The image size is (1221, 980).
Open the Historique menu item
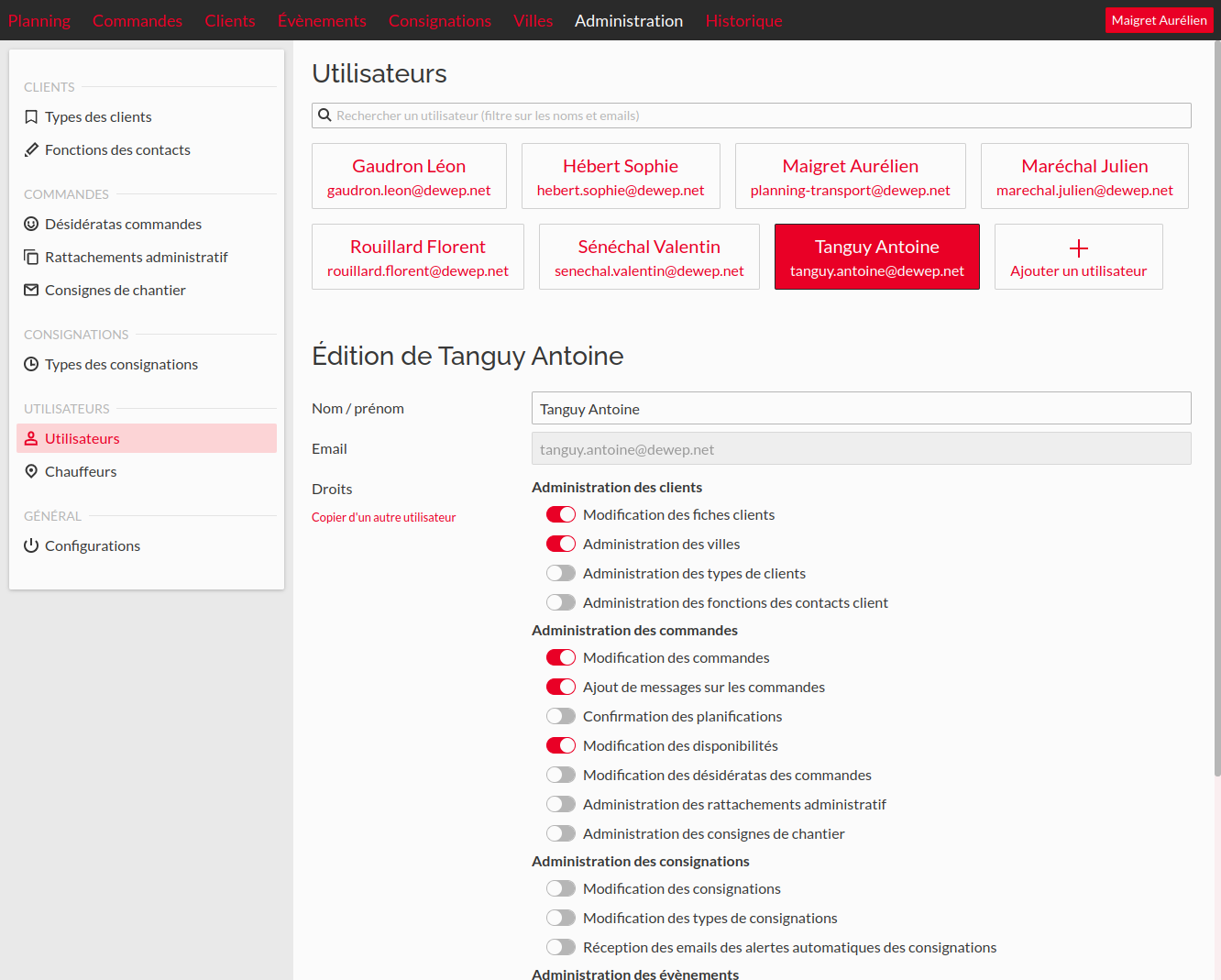tap(743, 20)
